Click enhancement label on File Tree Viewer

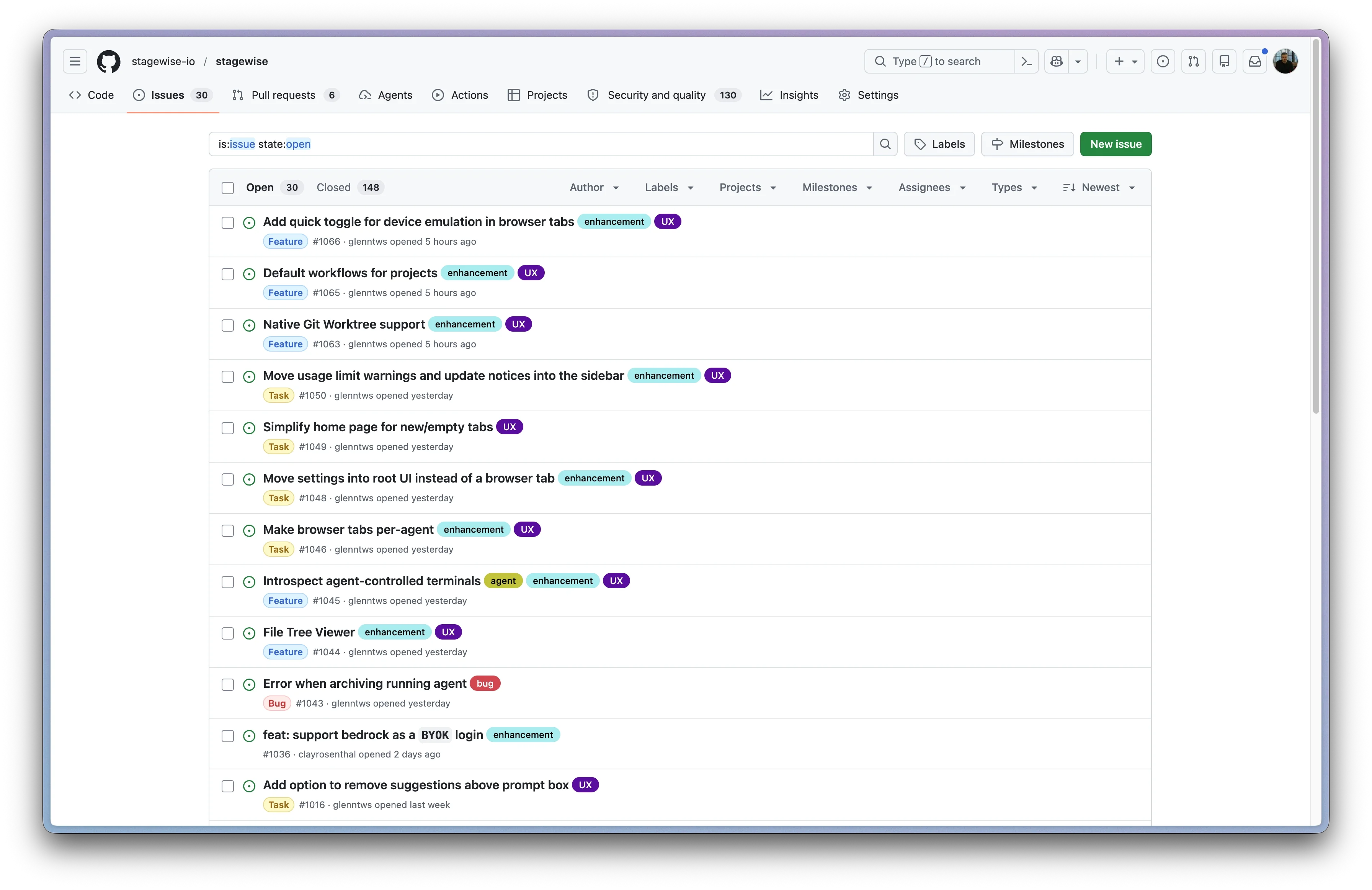coord(394,632)
